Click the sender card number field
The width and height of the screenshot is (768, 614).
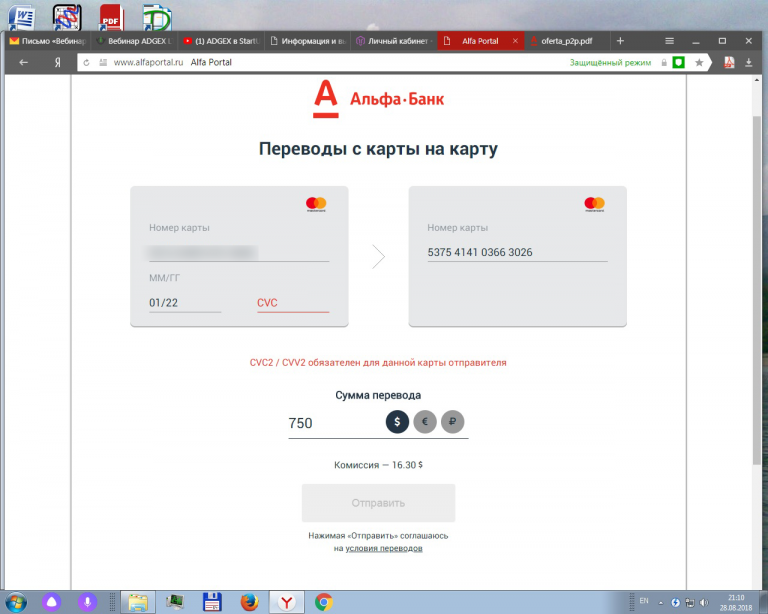coord(239,252)
